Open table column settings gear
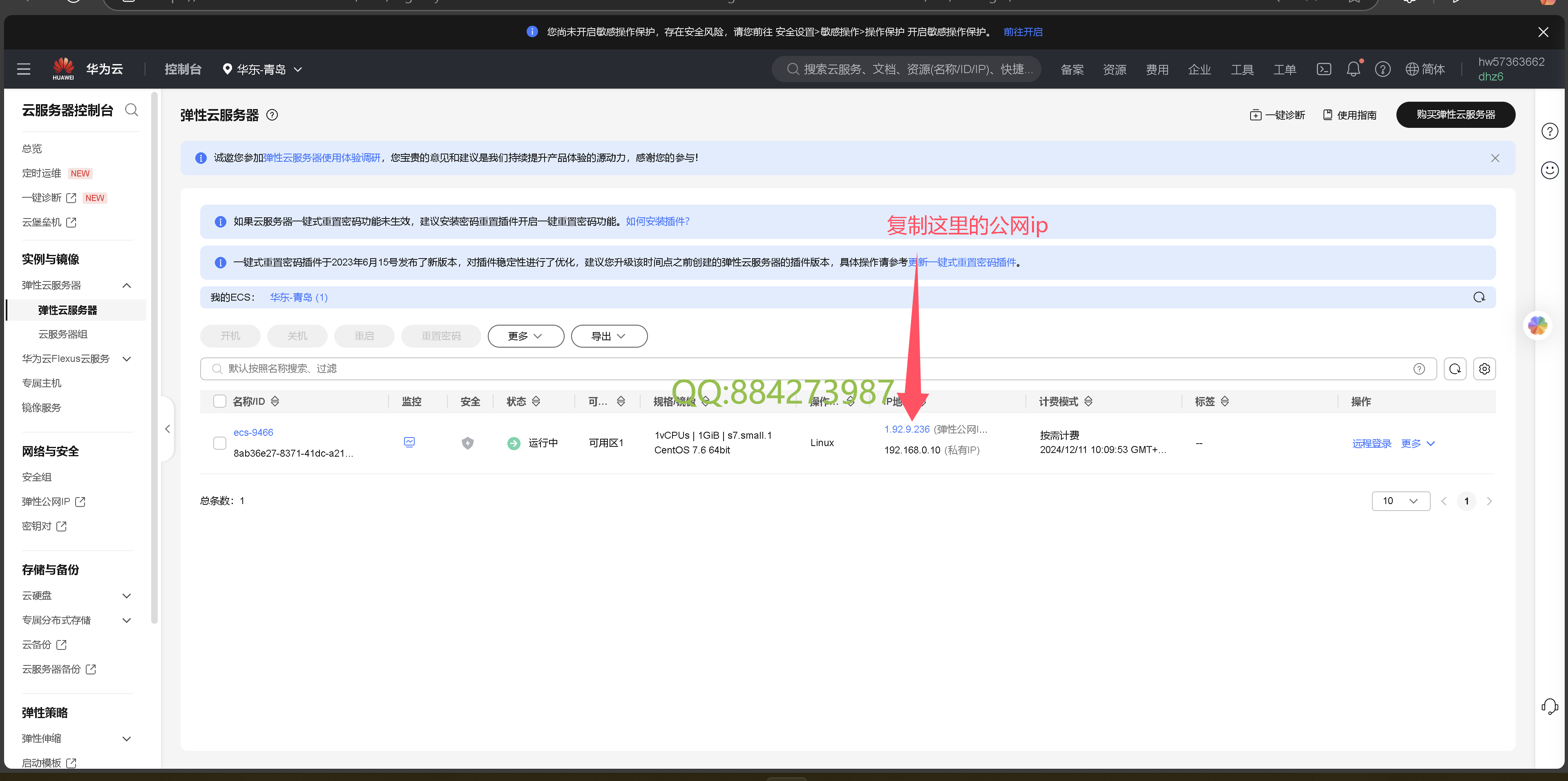Image resolution: width=1568 pixels, height=781 pixels. click(x=1484, y=369)
